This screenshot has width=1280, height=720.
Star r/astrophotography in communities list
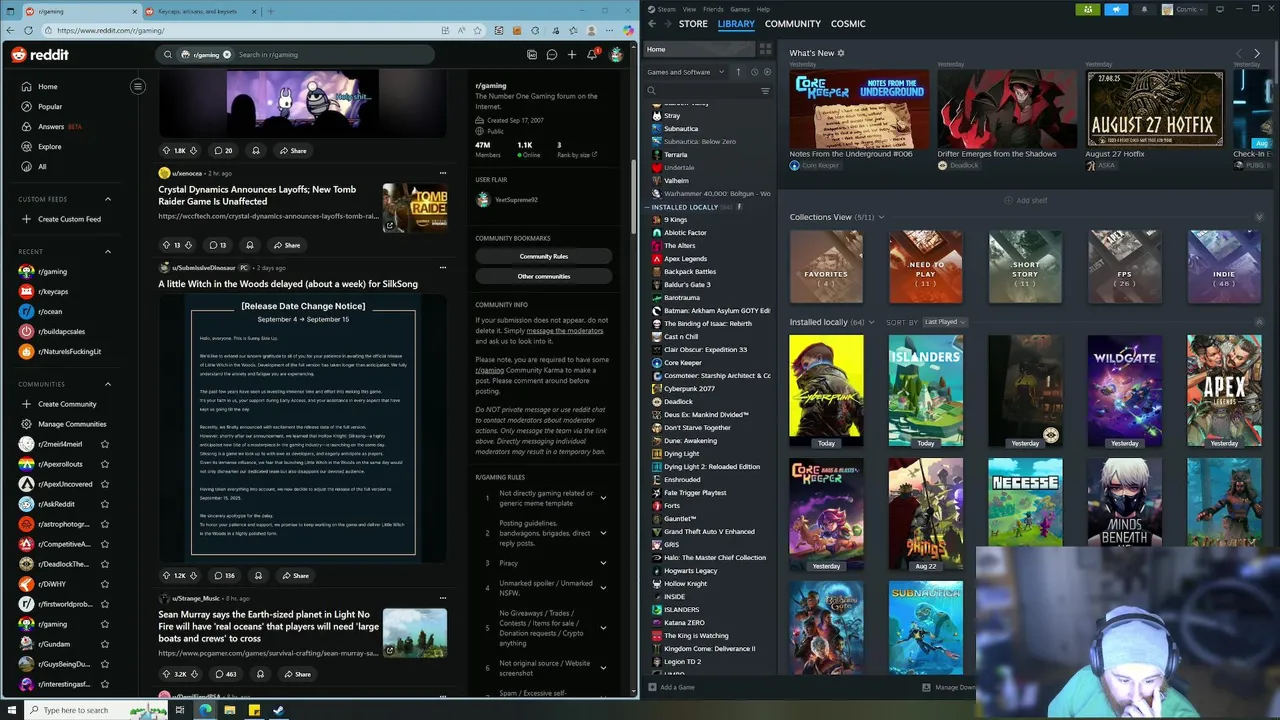tap(104, 524)
